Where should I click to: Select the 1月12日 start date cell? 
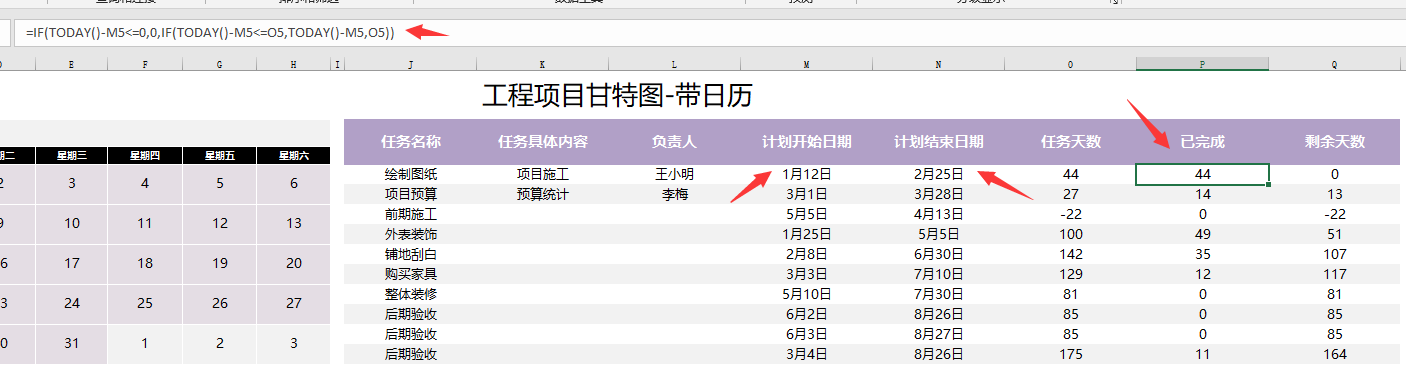(x=806, y=174)
